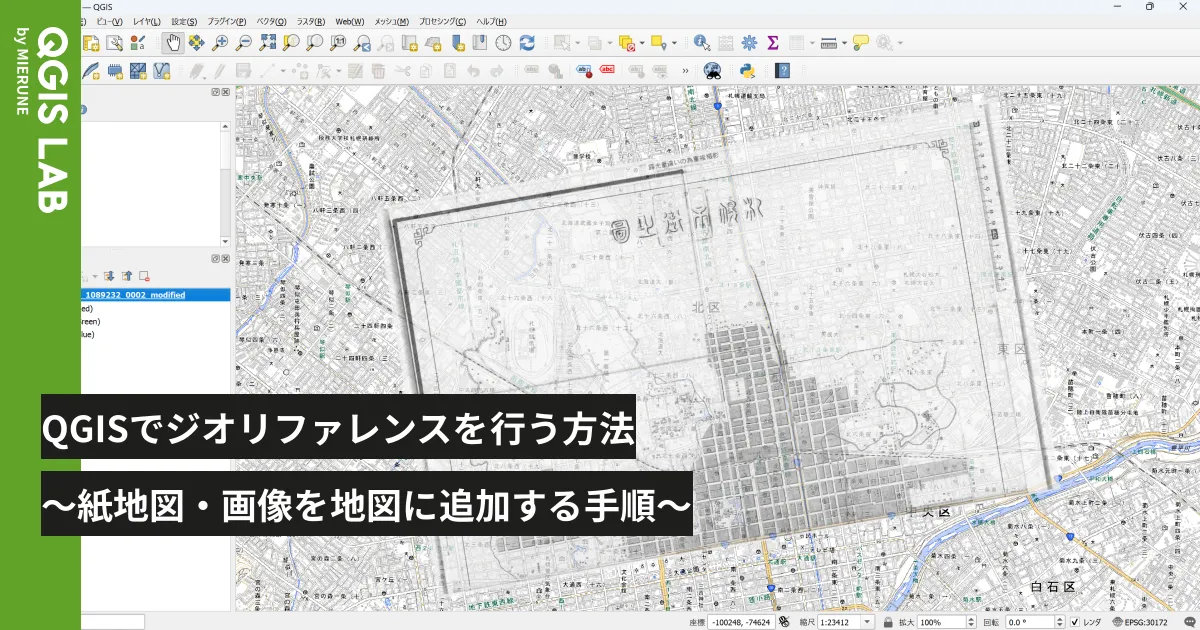Screen dimensions: 1200x630
Task: Click the Zoom In magnifier tool
Action: click(220, 43)
